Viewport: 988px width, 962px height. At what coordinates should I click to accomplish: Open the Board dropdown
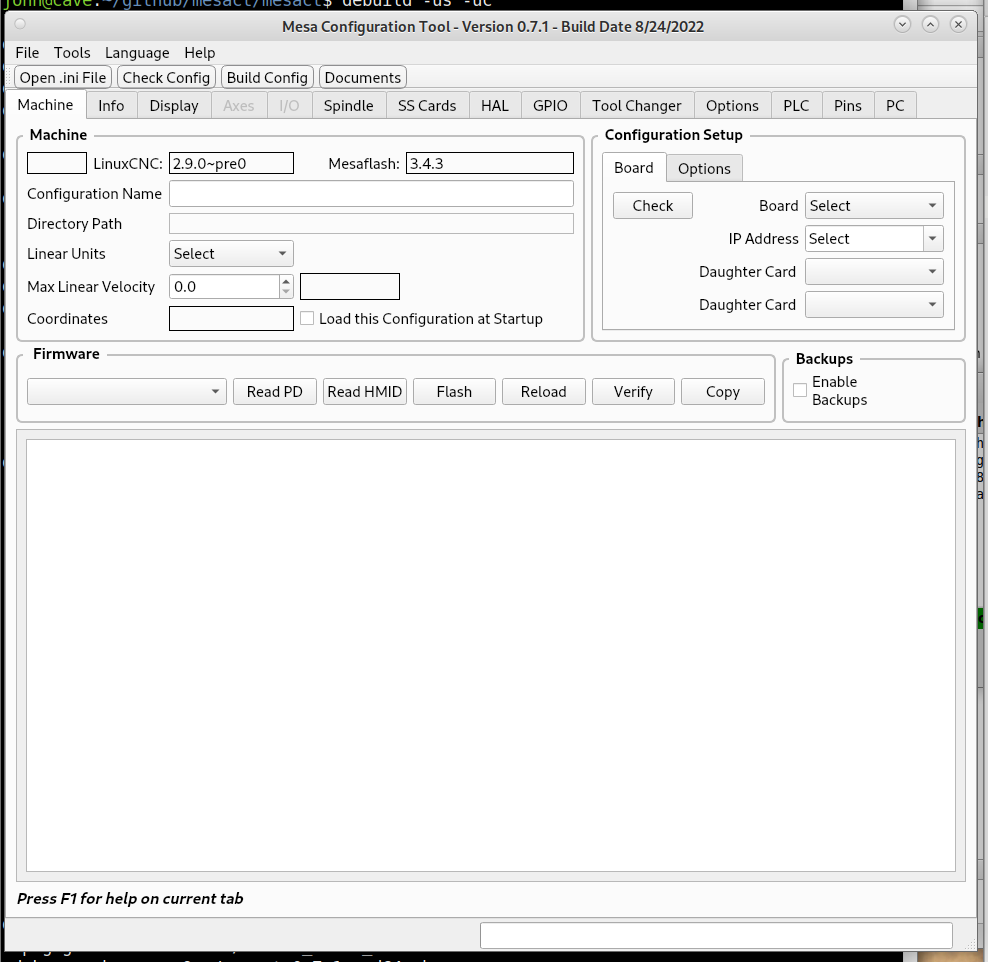click(x=874, y=205)
